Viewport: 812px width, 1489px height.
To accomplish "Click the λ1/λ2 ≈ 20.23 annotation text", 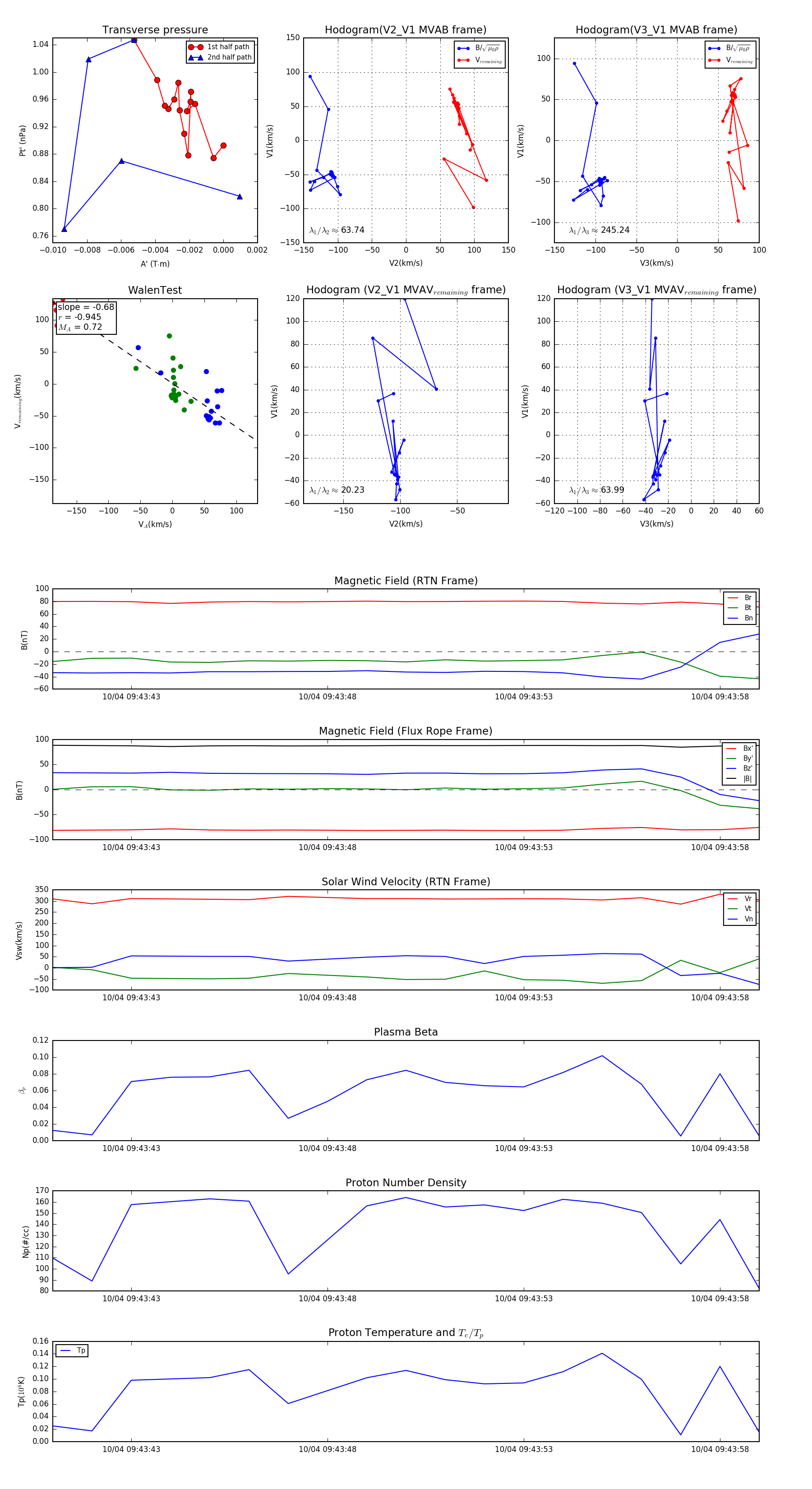I will pyautogui.click(x=337, y=490).
